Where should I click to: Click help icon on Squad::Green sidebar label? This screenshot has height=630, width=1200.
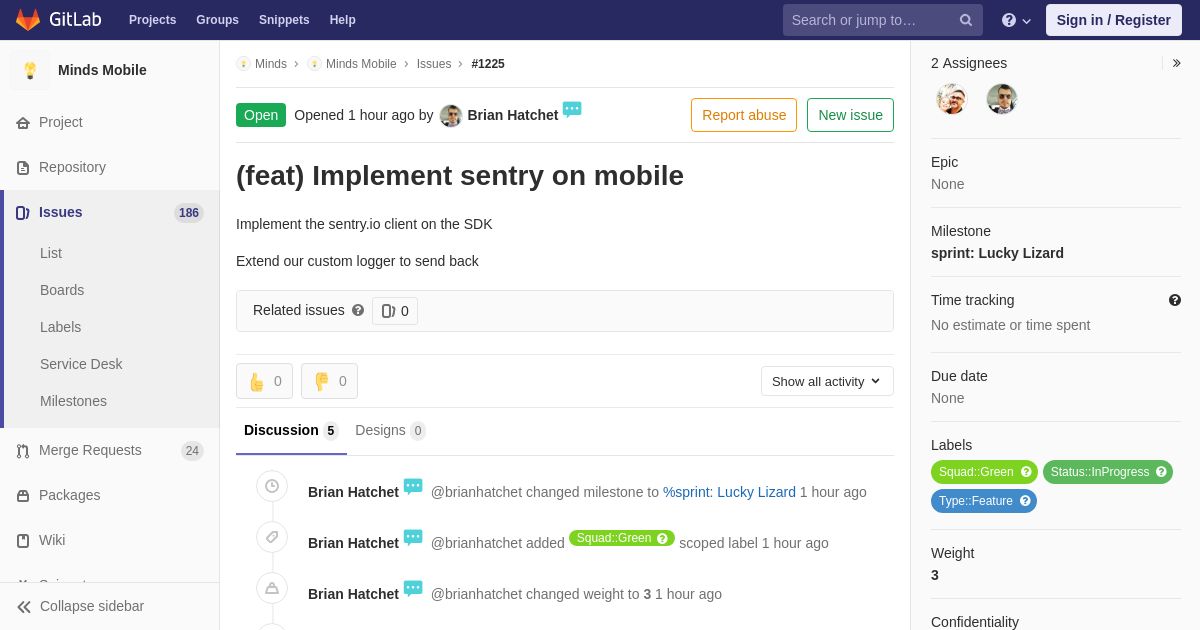coord(1026,472)
